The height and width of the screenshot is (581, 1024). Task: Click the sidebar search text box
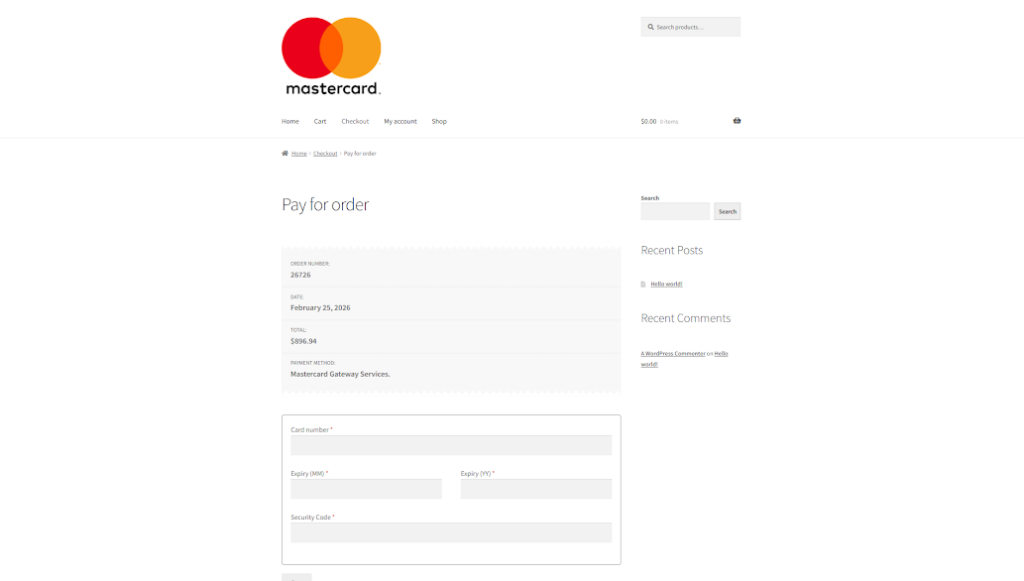coord(675,211)
